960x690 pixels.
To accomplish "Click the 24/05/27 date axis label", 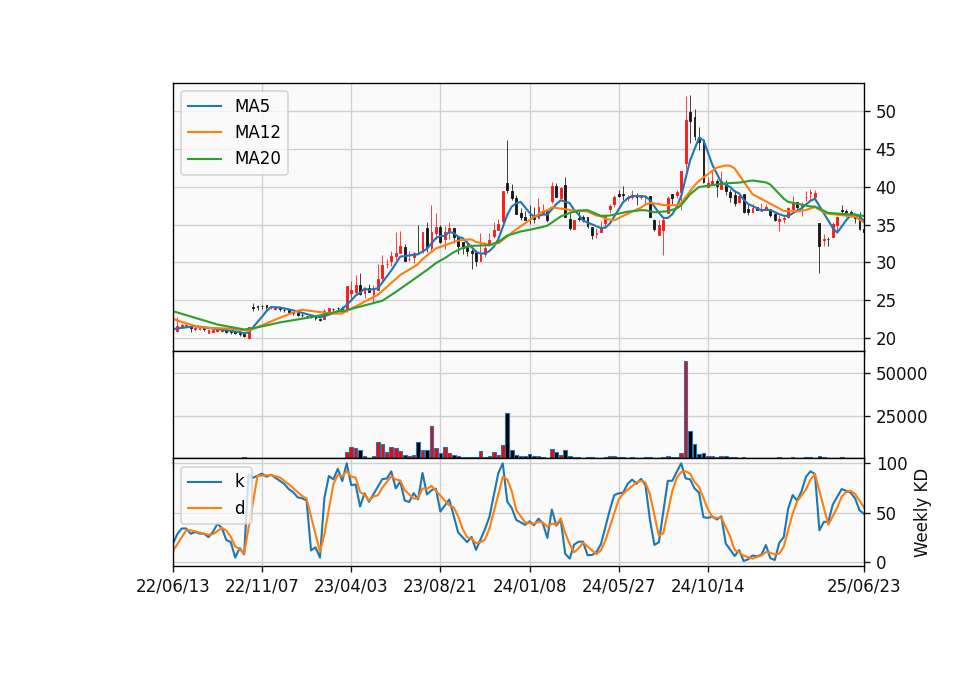I will [x=618, y=587].
